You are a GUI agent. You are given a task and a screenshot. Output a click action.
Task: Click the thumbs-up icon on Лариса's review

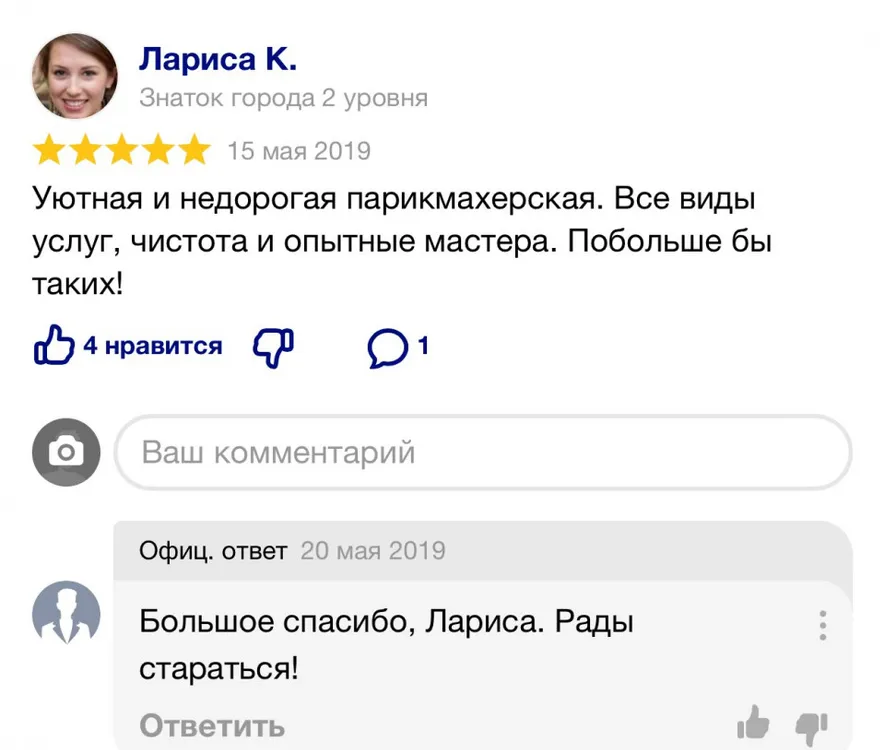[x=55, y=346]
